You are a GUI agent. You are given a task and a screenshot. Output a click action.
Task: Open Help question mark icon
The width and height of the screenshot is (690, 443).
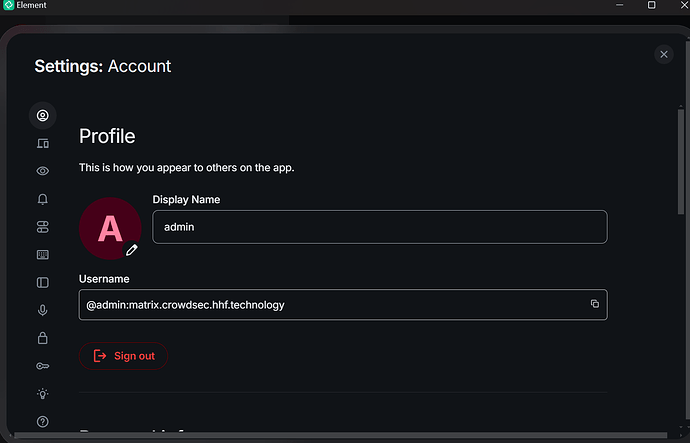[43, 421]
